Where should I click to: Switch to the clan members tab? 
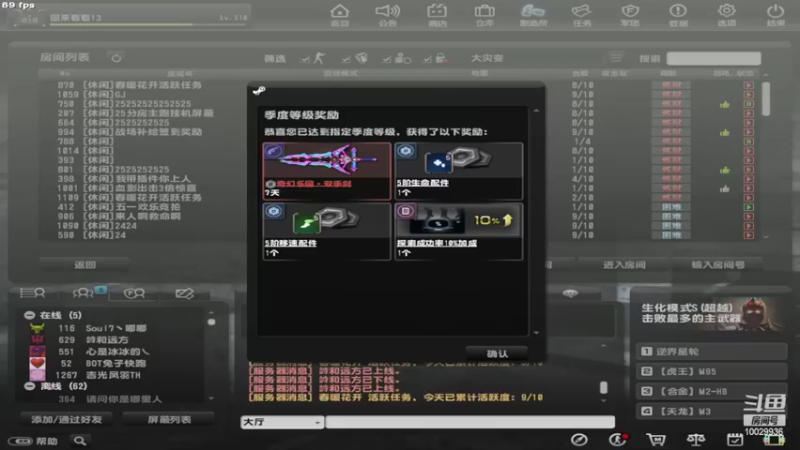pos(134,293)
